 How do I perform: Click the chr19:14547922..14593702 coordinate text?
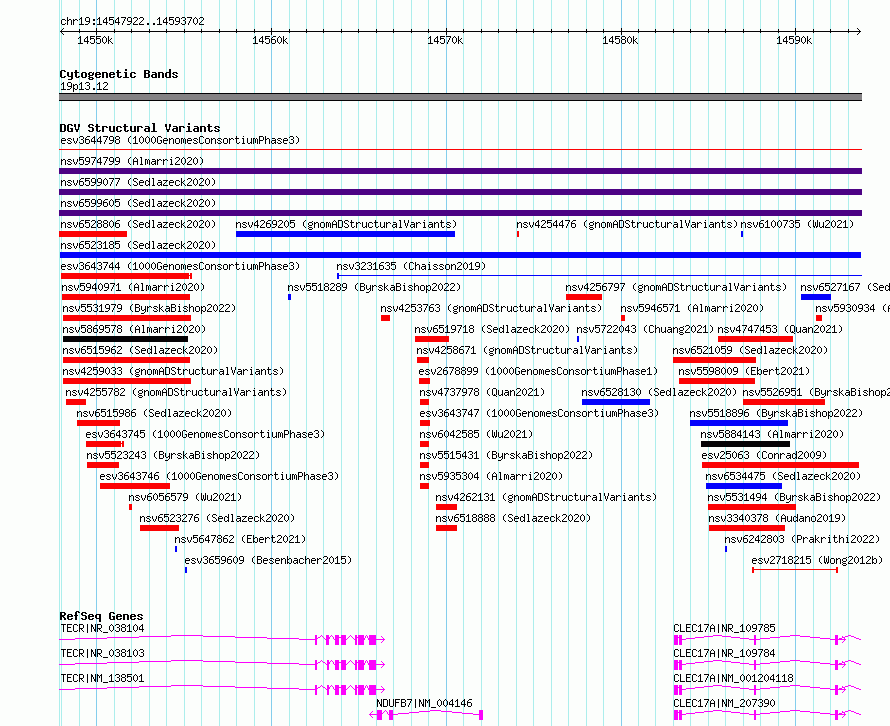pyautogui.click(x=132, y=21)
